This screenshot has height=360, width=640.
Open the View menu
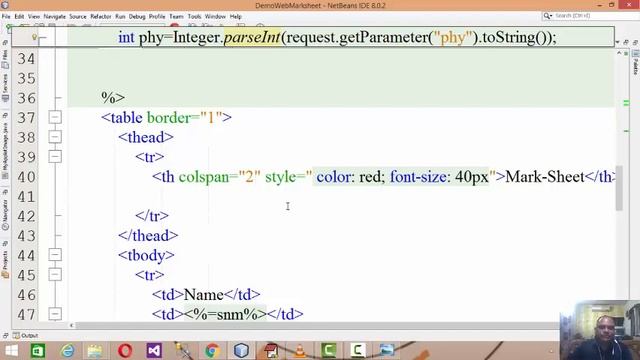click(x=34, y=16)
